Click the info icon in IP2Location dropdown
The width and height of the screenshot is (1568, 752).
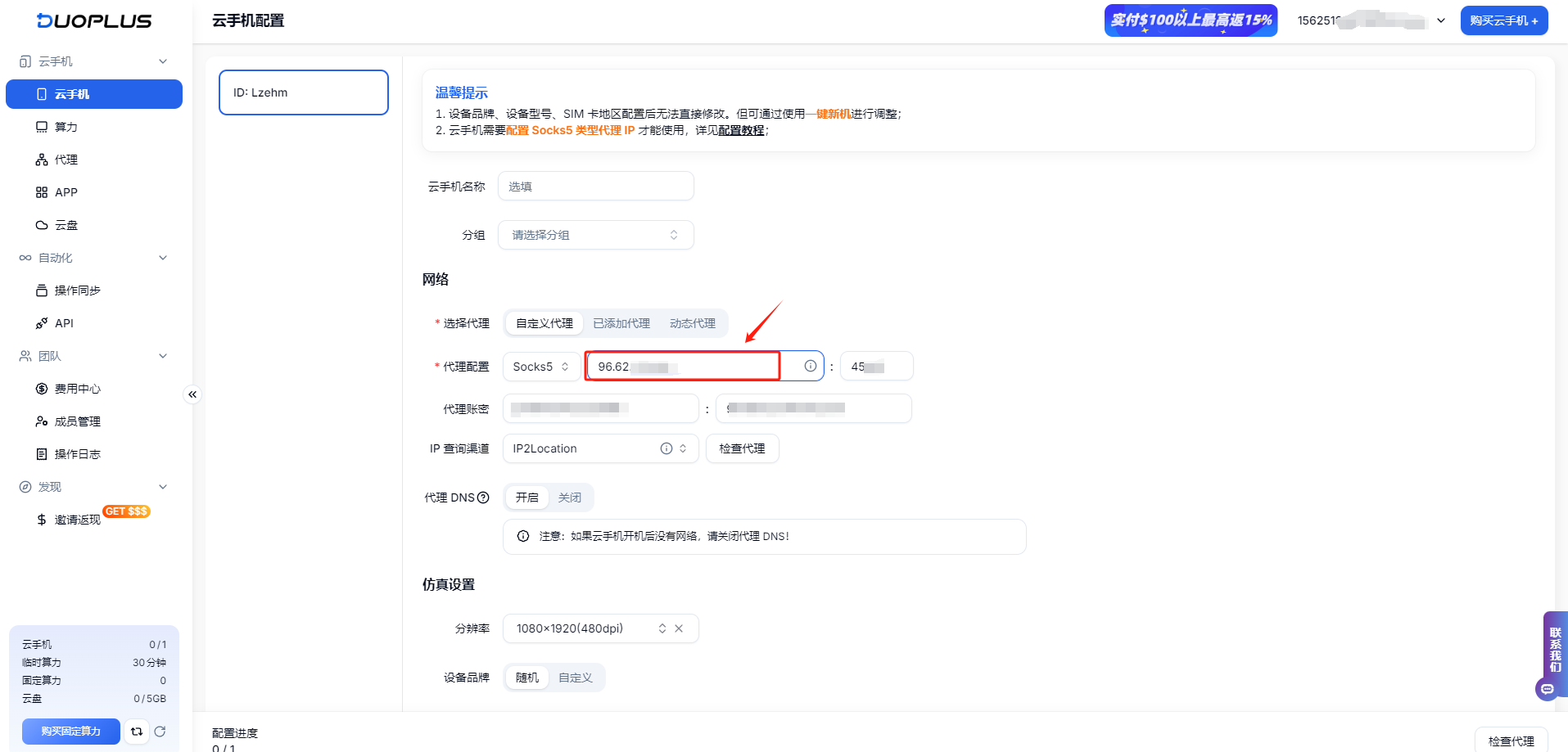(x=667, y=448)
